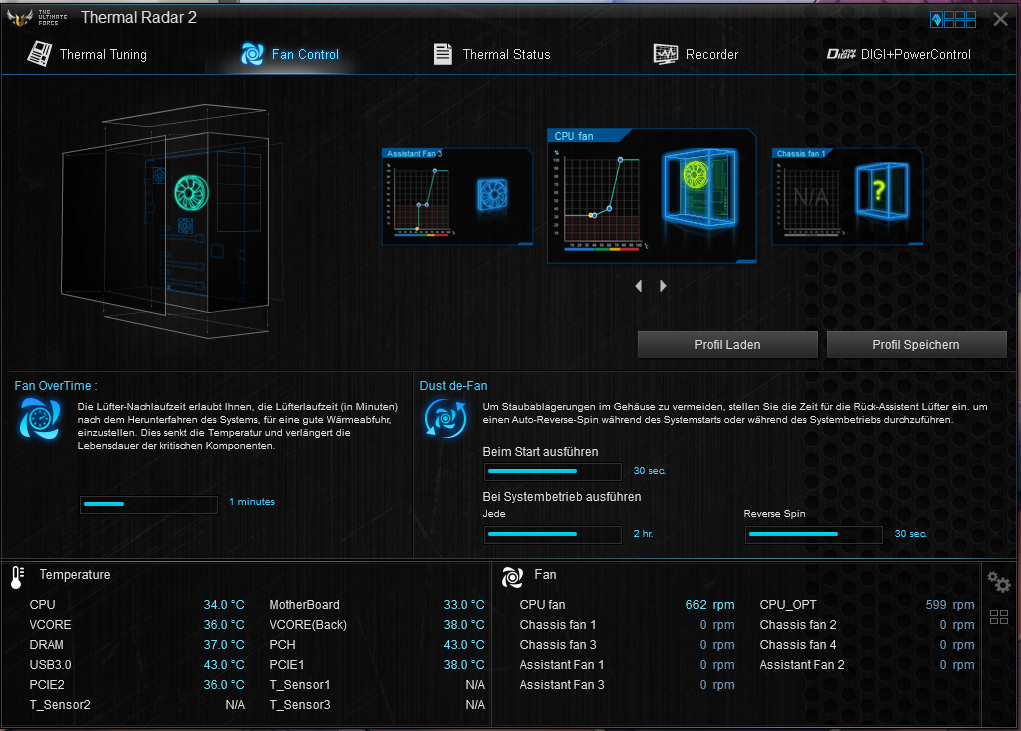1021x731 pixels.
Task: Adjust the Beim Start ausführen slider
Action: click(x=552, y=471)
